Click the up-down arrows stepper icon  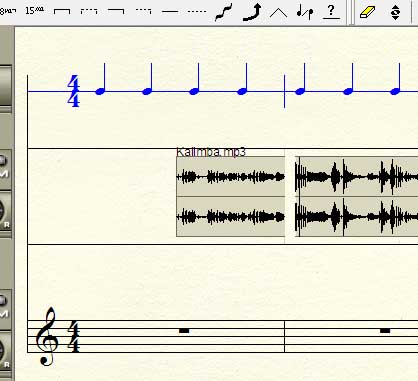[395, 12]
